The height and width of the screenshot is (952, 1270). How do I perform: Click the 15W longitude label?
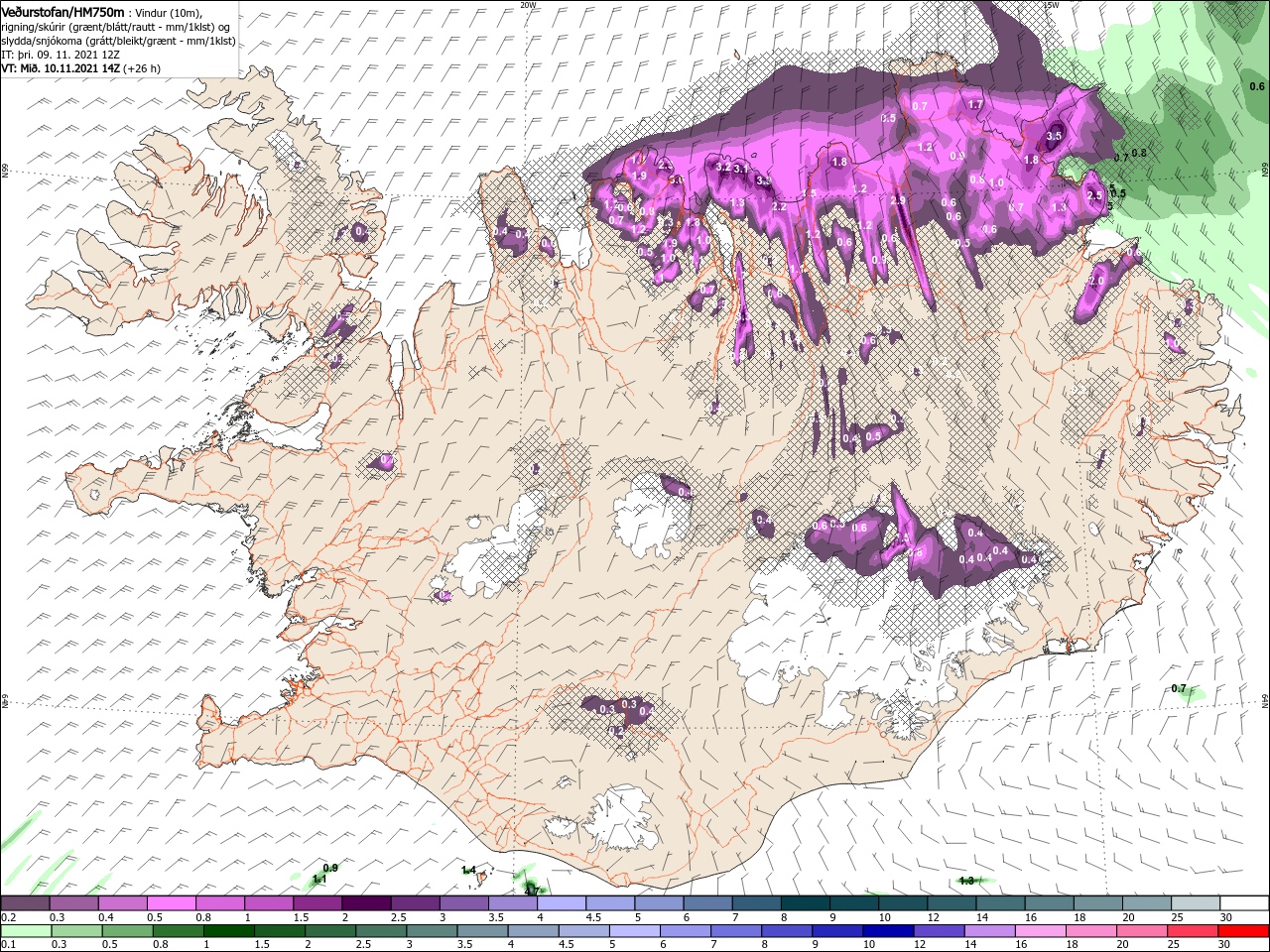pyautogui.click(x=1051, y=5)
